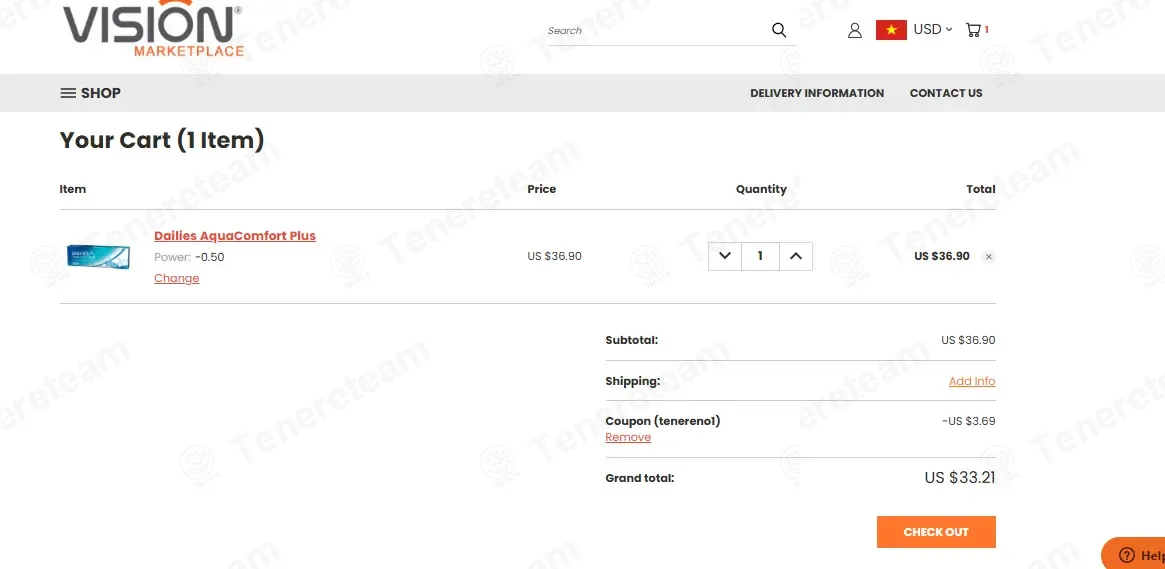Click the Your Cart (1 Item) heading

point(162,140)
